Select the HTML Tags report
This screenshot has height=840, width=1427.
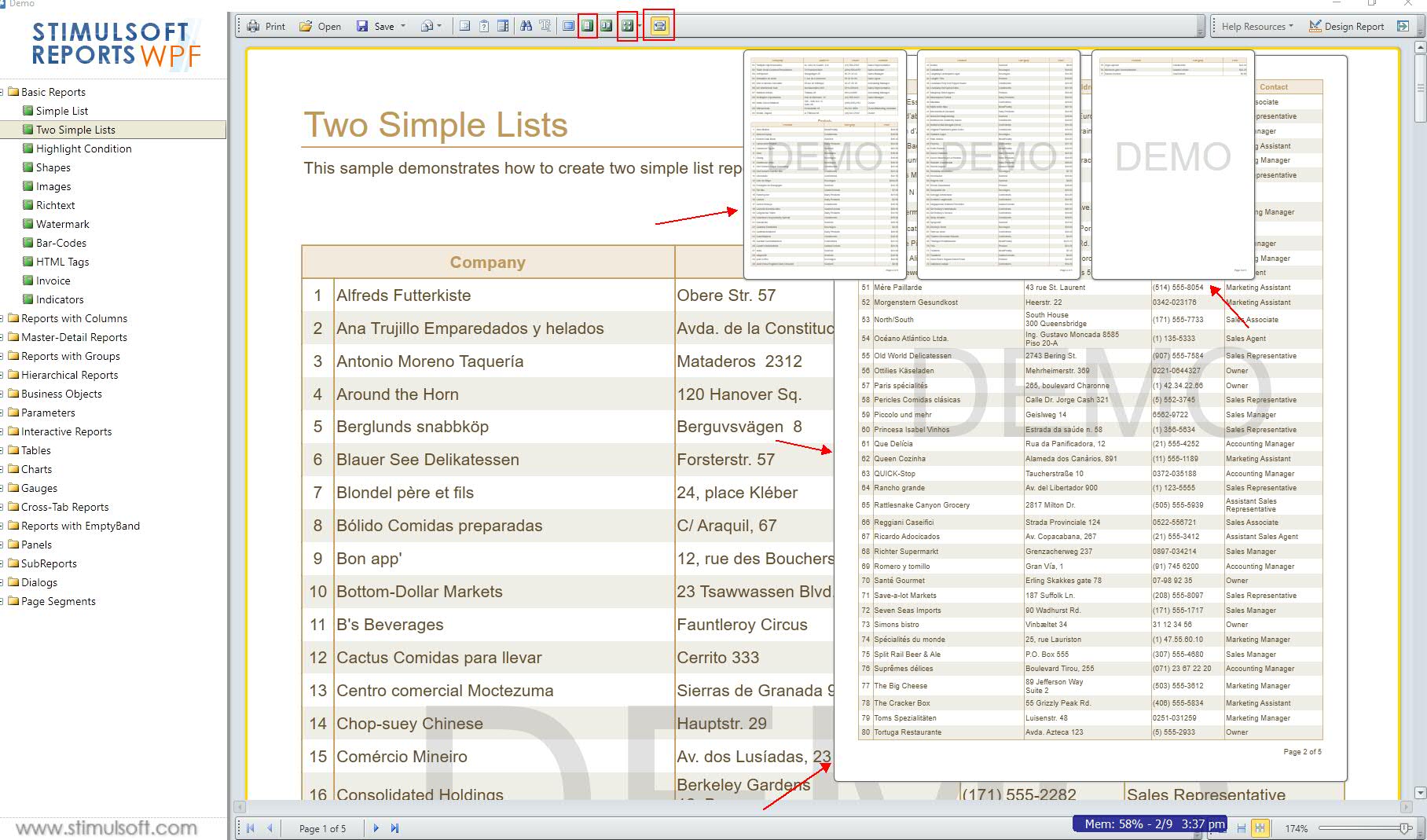62,262
